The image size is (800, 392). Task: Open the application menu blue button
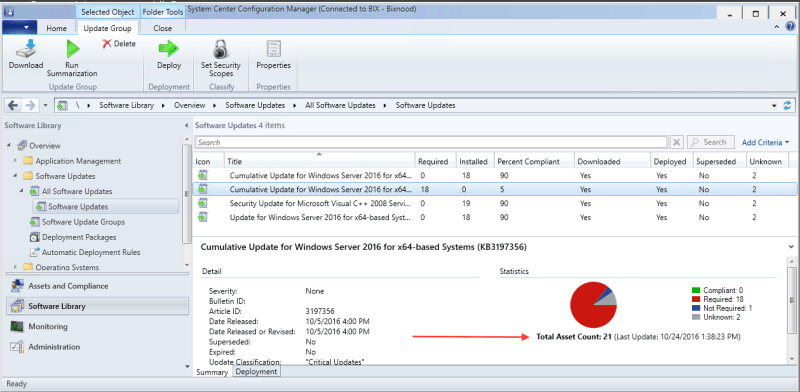19,28
